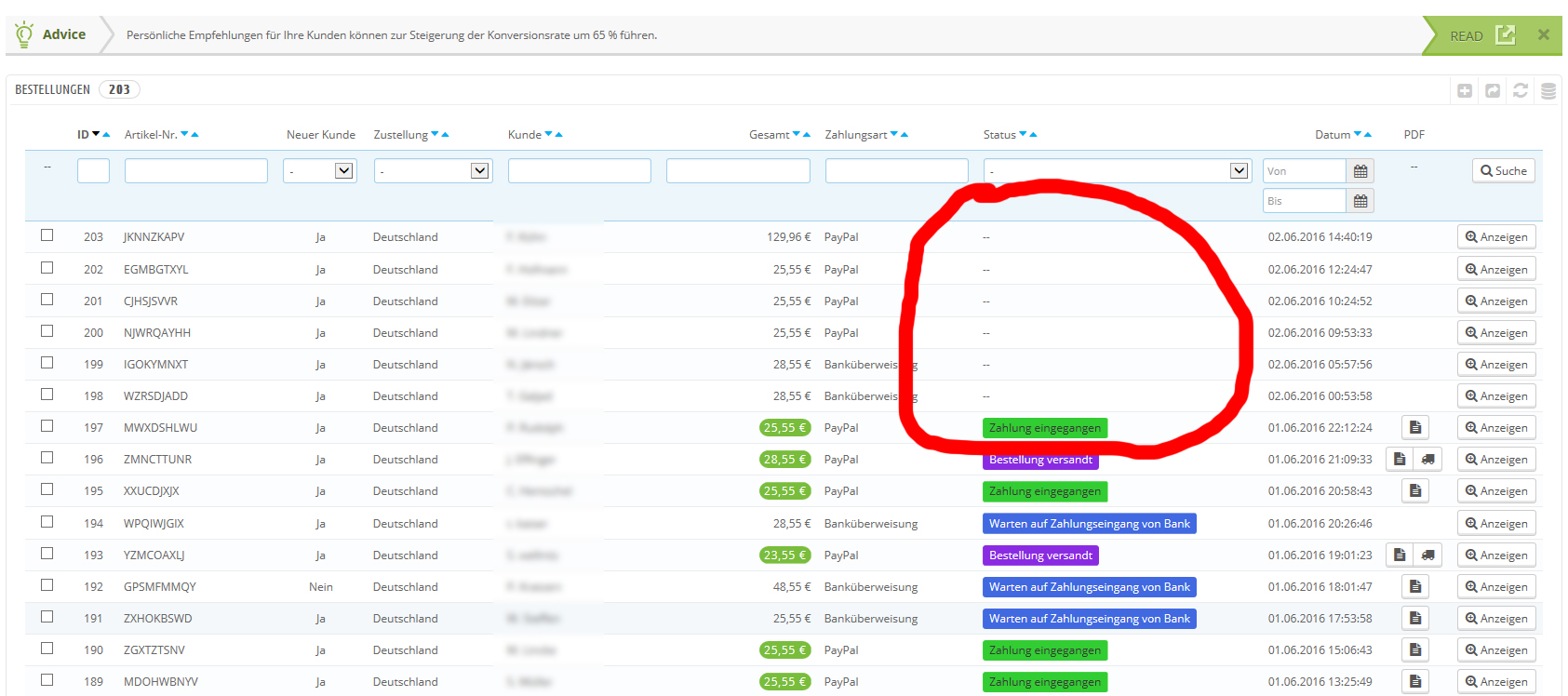Show order 194 via Anzeigen button
1568x696 pixels.
pyautogui.click(x=1496, y=524)
